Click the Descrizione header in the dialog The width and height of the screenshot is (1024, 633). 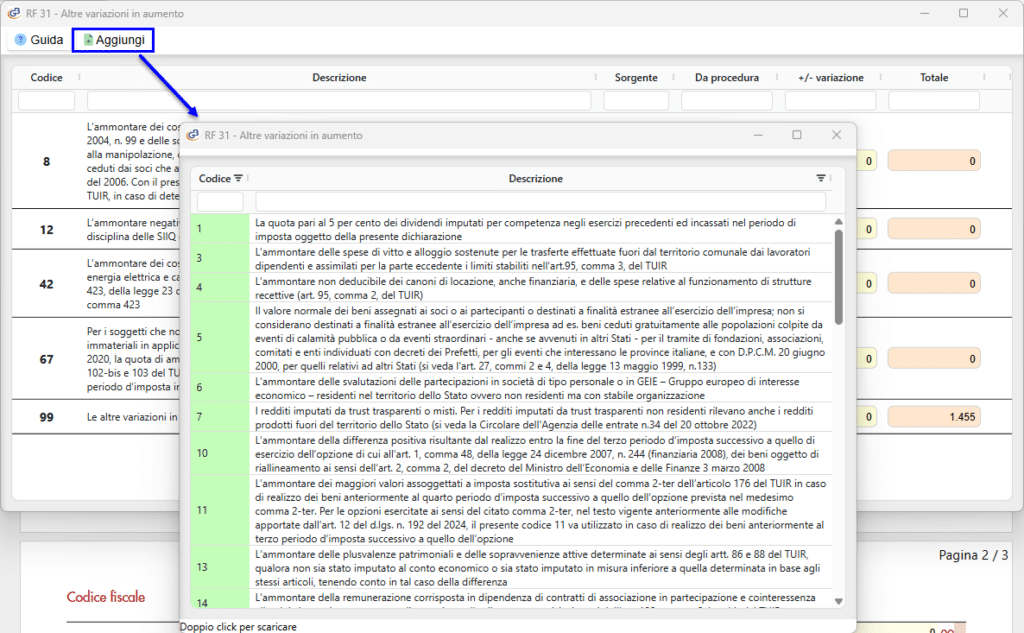(x=536, y=178)
